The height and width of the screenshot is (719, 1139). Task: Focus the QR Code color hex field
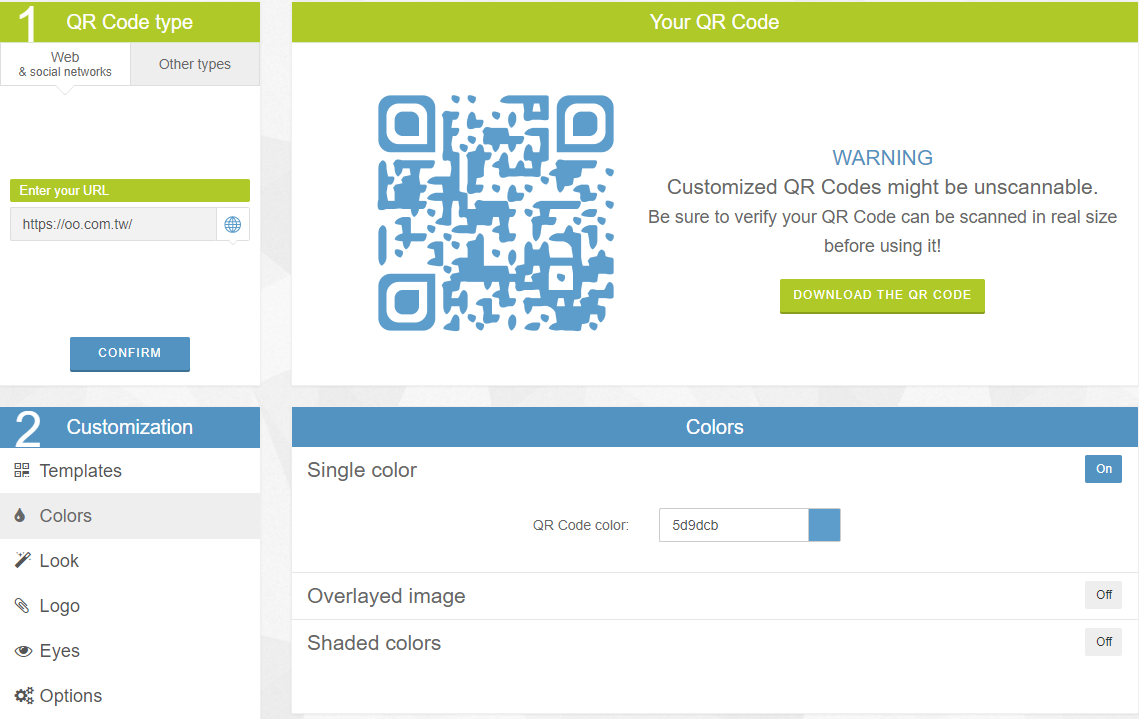(x=734, y=525)
